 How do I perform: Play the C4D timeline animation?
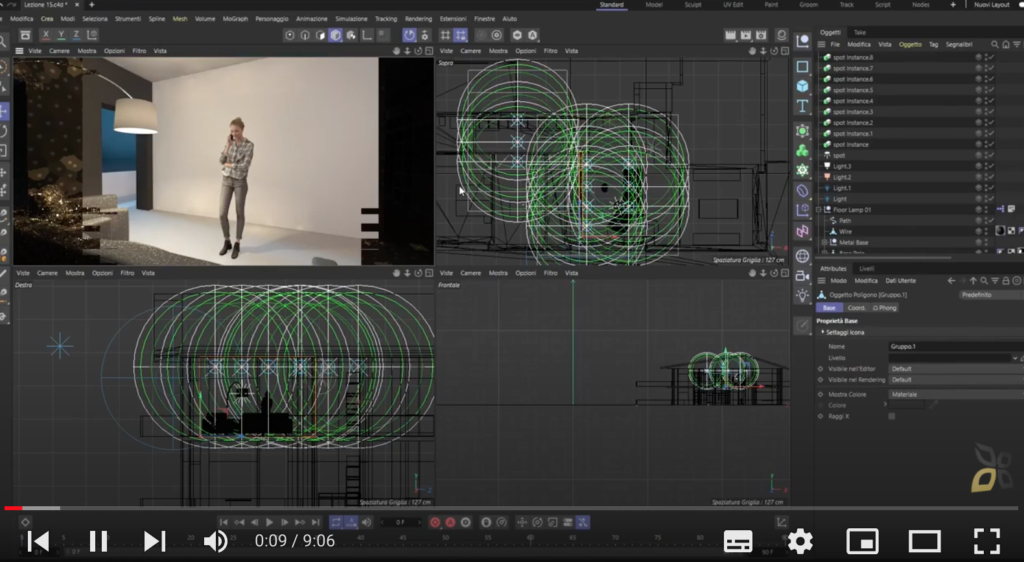[x=269, y=522]
